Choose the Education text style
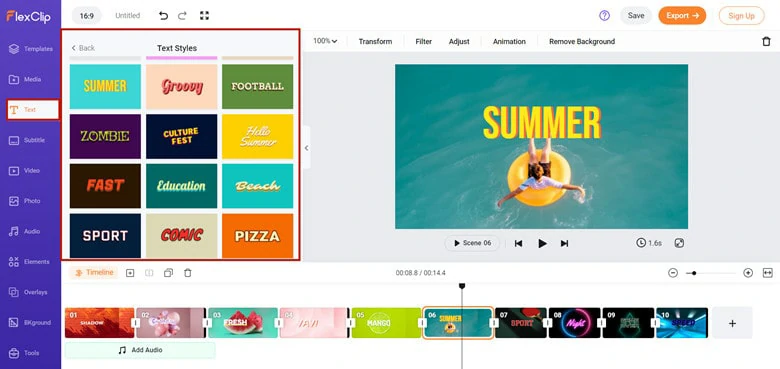780x369 pixels. point(182,186)
